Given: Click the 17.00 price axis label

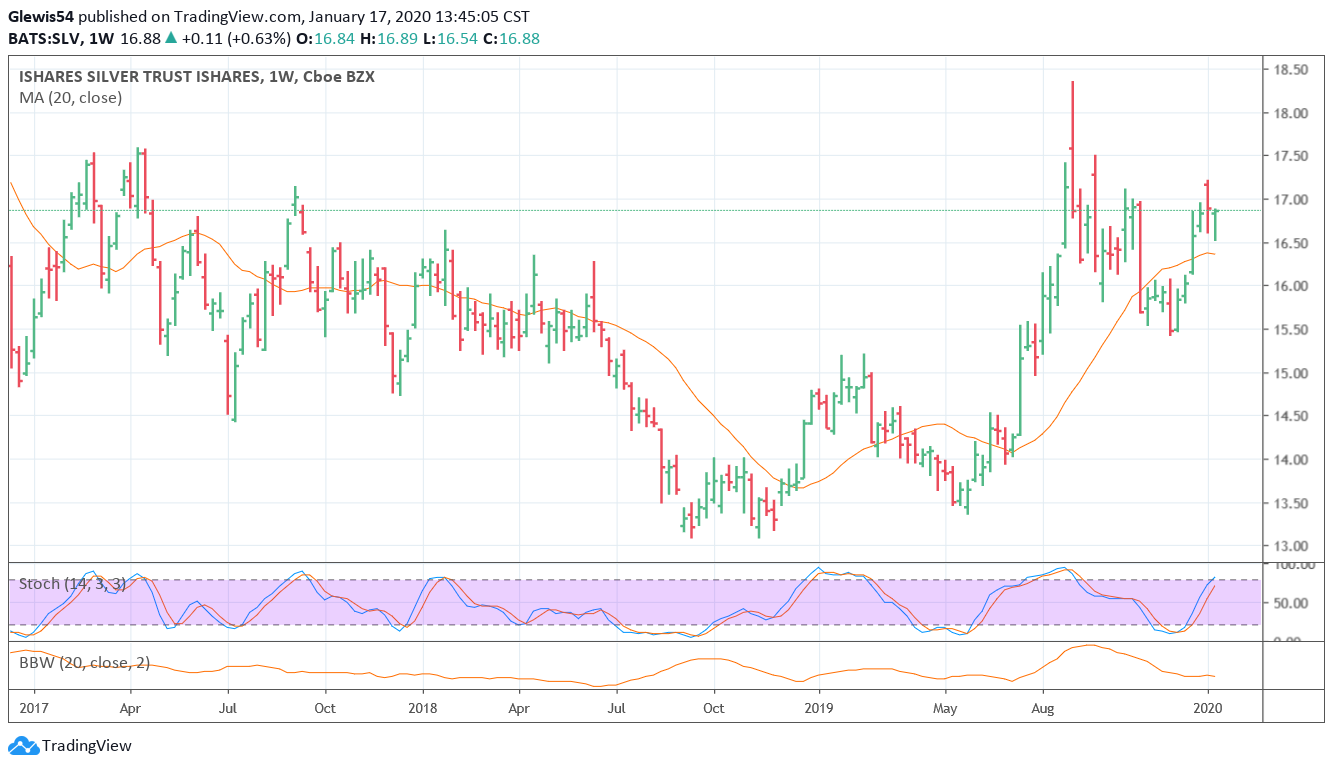Looking at the screenshot, I should pyautogui.click(x=1290, y=200).
